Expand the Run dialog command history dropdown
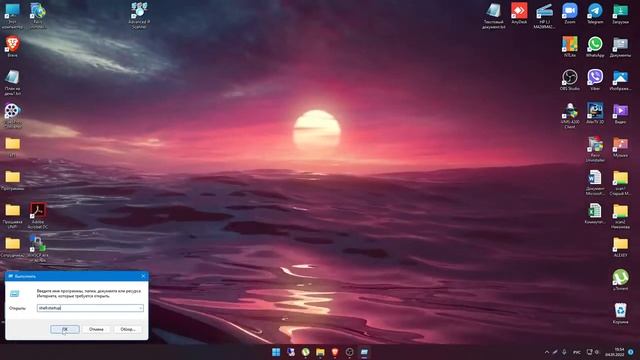This screenshot has height=360, width=640. click(x=140, y=308)
